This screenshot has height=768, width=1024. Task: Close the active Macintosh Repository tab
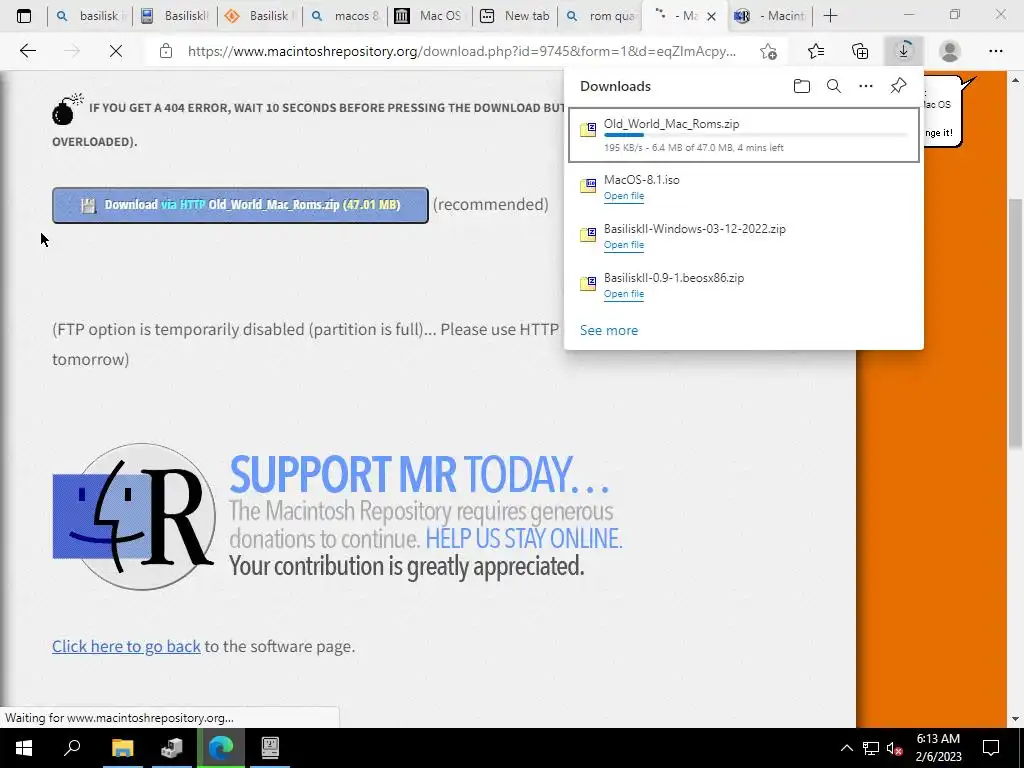(x=711, y=16)
